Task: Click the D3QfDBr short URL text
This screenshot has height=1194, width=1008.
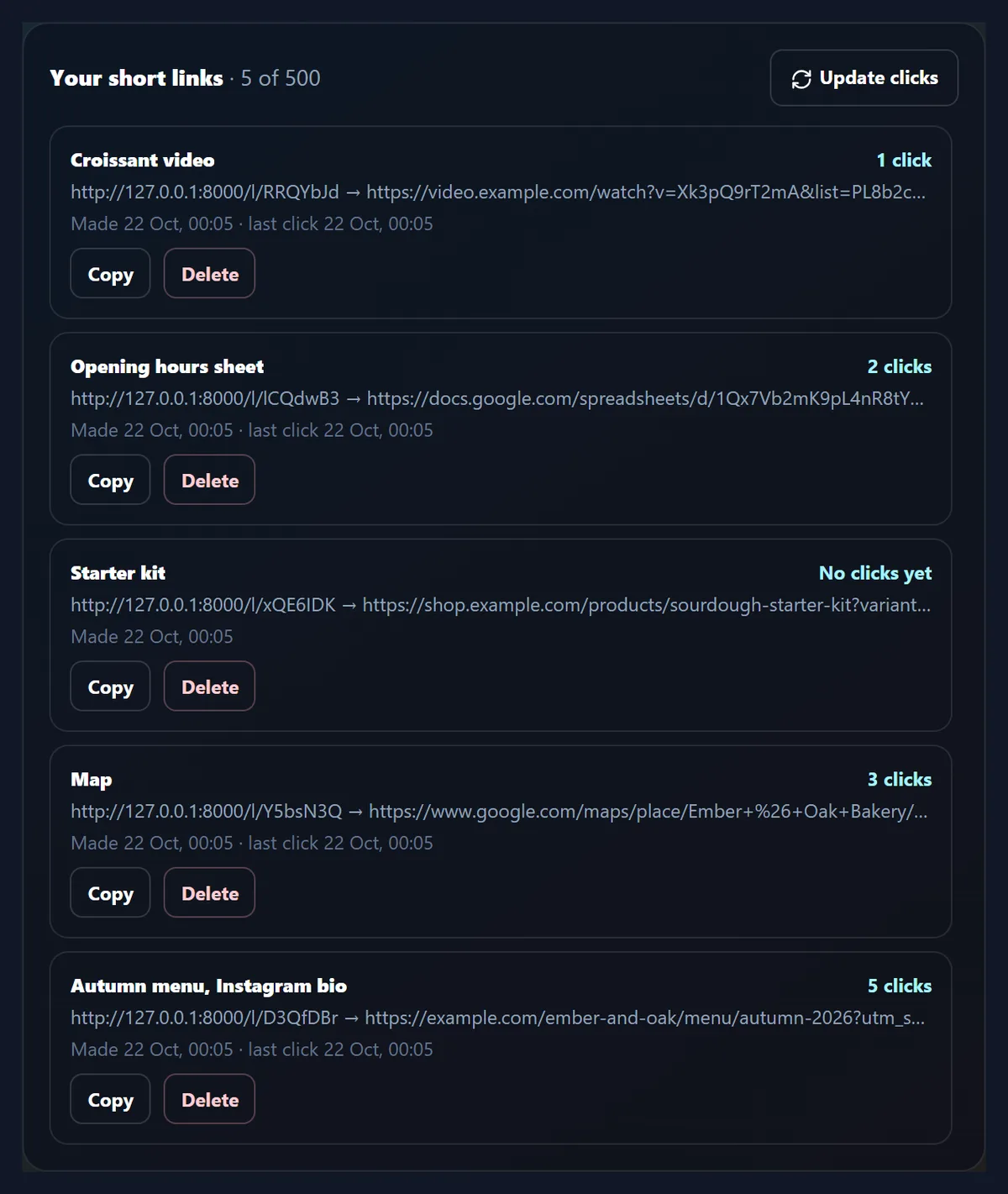Action: click(x=204, y=1018)
